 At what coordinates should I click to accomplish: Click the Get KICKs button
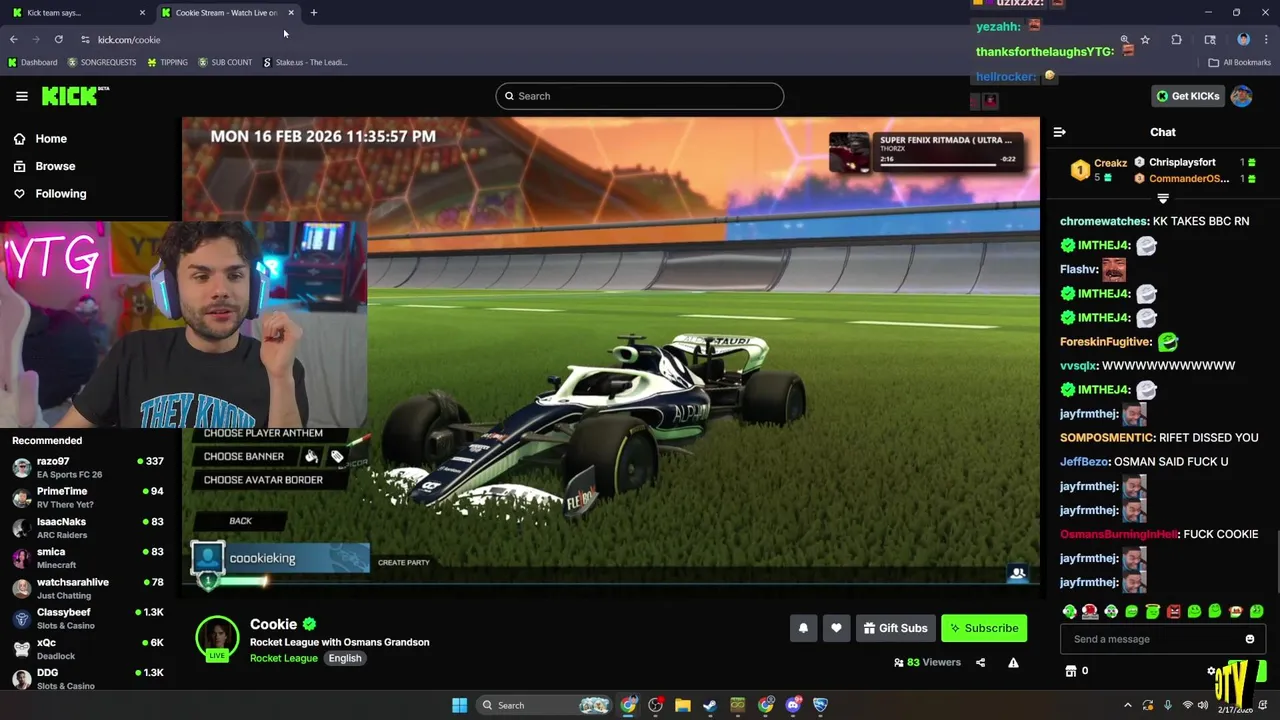coord(1188,96)
